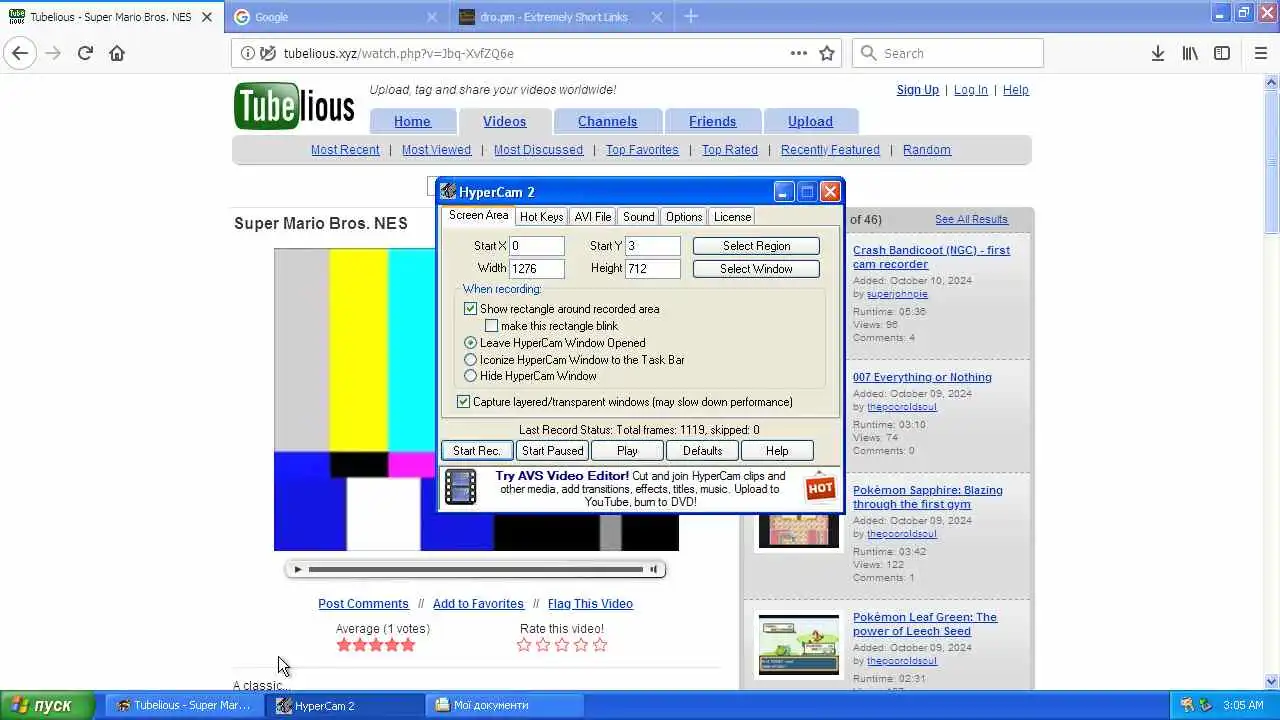Viewport: 1280px width, 720px height.
Task: Click the Defaults button
Action: [702, 451]
